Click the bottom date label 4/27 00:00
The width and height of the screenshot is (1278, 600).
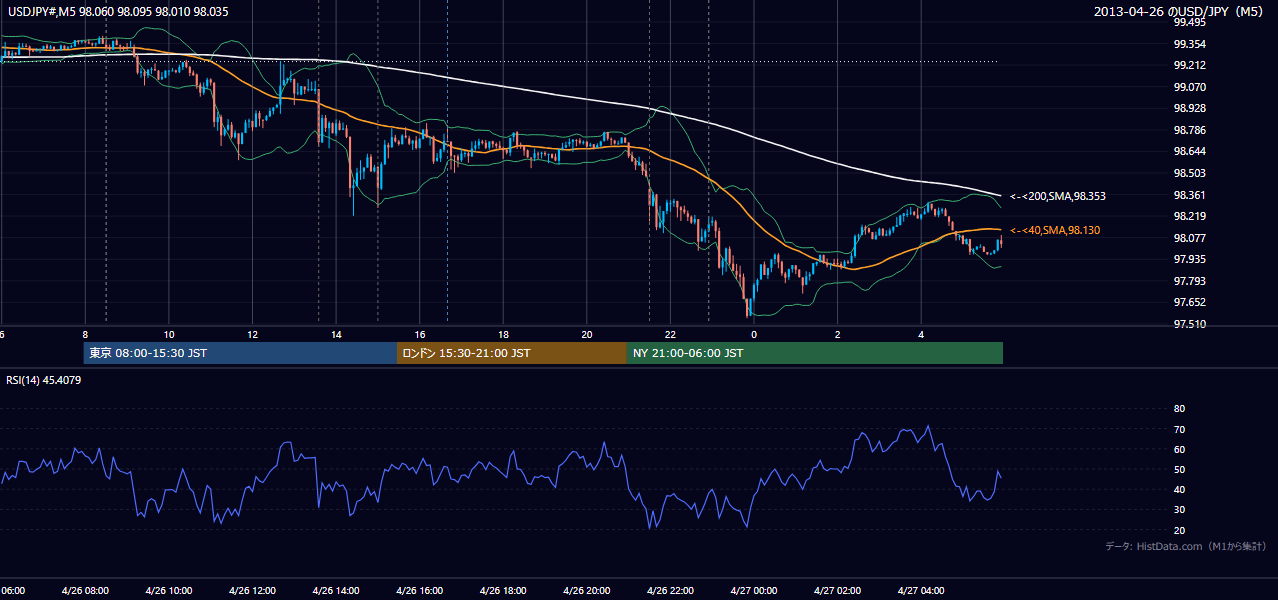tap(753, 590)
